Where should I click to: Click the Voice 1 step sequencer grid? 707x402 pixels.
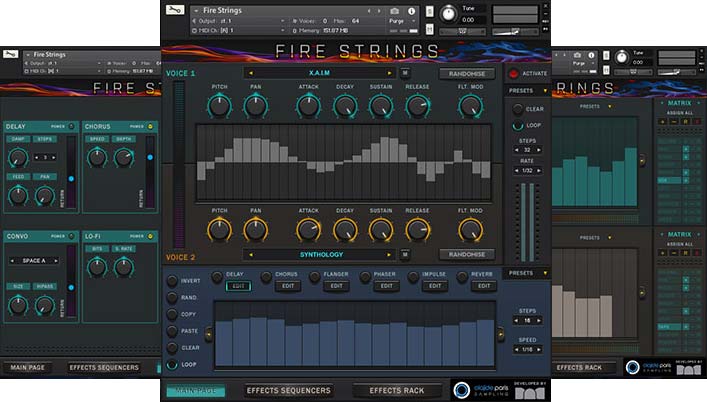point(344,162)
